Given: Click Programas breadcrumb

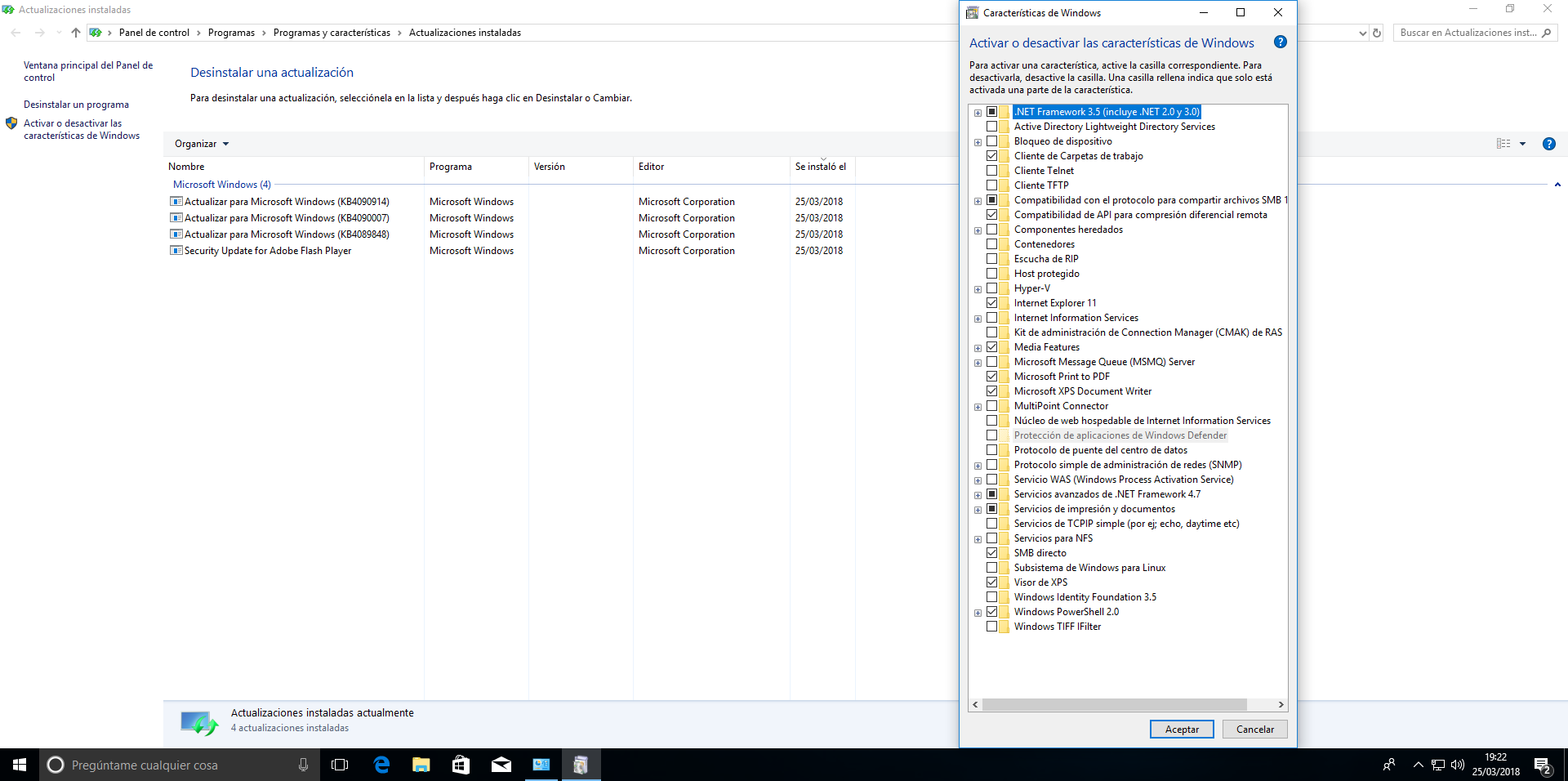Looking at the screenshot, I should 231,33.
